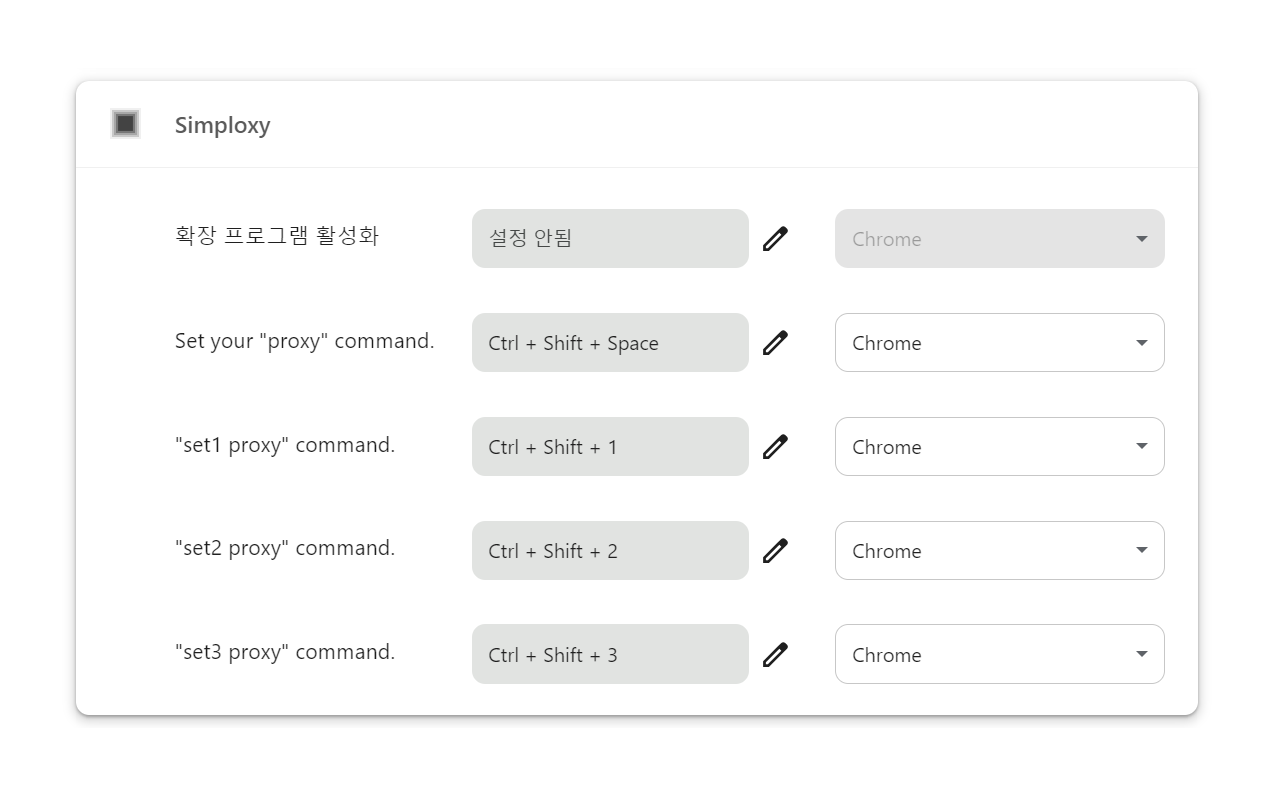Open the Chrome scope dropdown for set1 proxy
This screenshot has width=1280, height=800.
(x=999, y=446)
